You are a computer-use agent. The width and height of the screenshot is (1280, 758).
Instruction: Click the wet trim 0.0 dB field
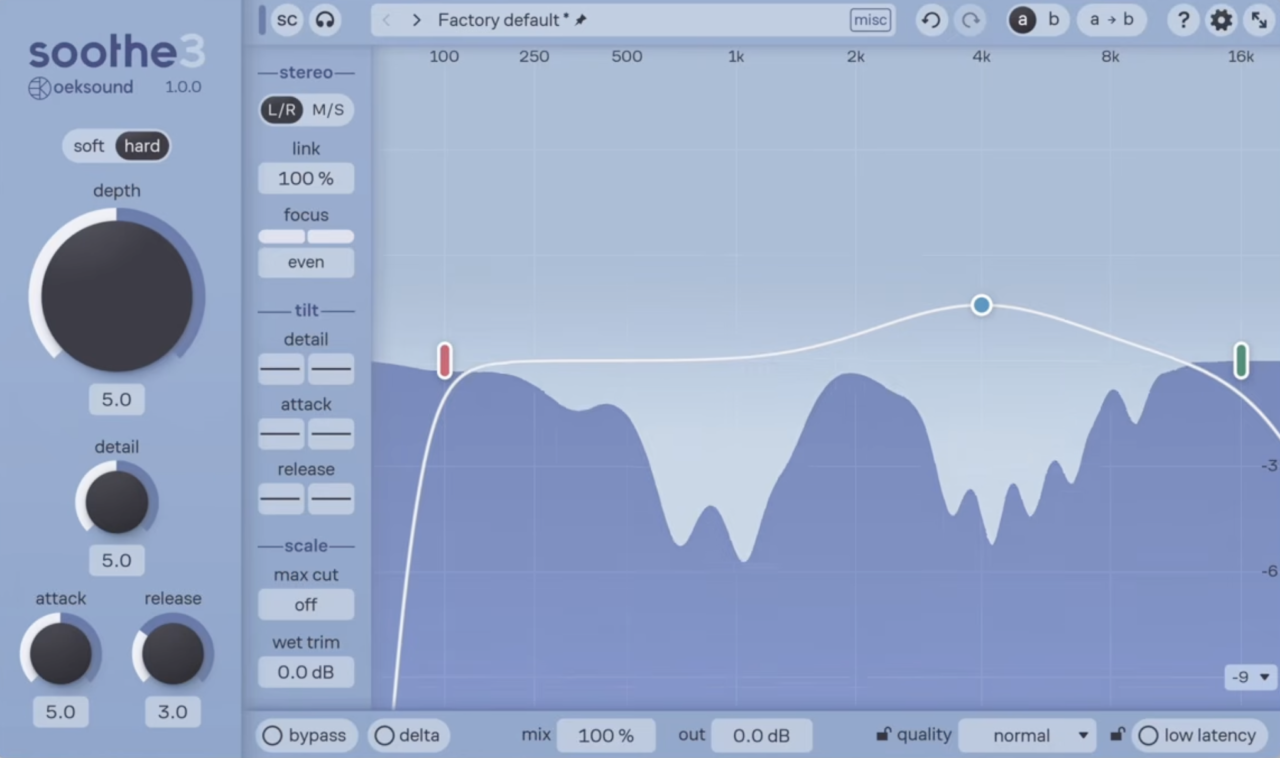tap(306, 672)
